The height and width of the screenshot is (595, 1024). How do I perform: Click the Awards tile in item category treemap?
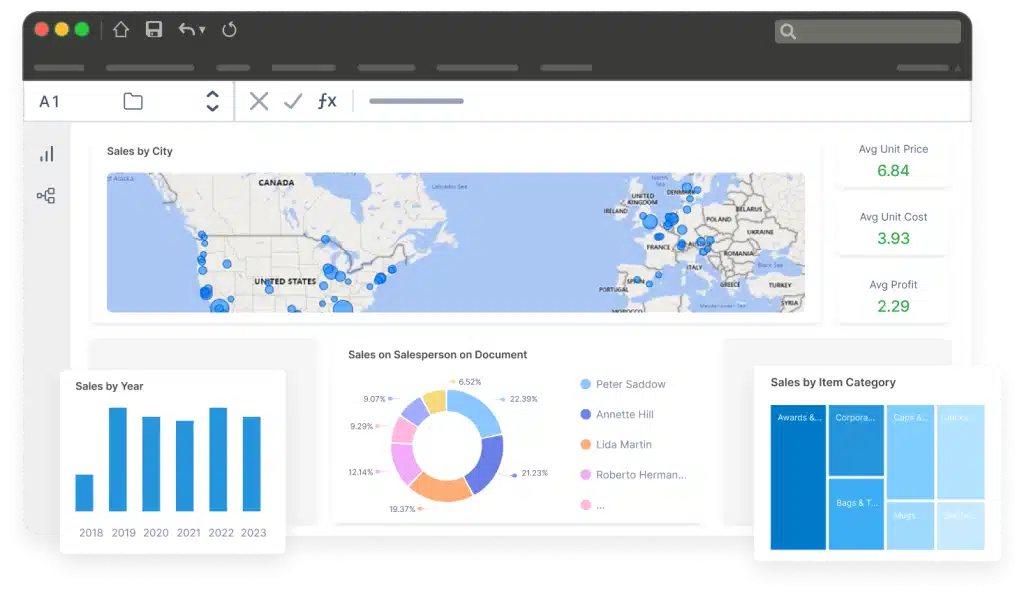pos(798,477)
